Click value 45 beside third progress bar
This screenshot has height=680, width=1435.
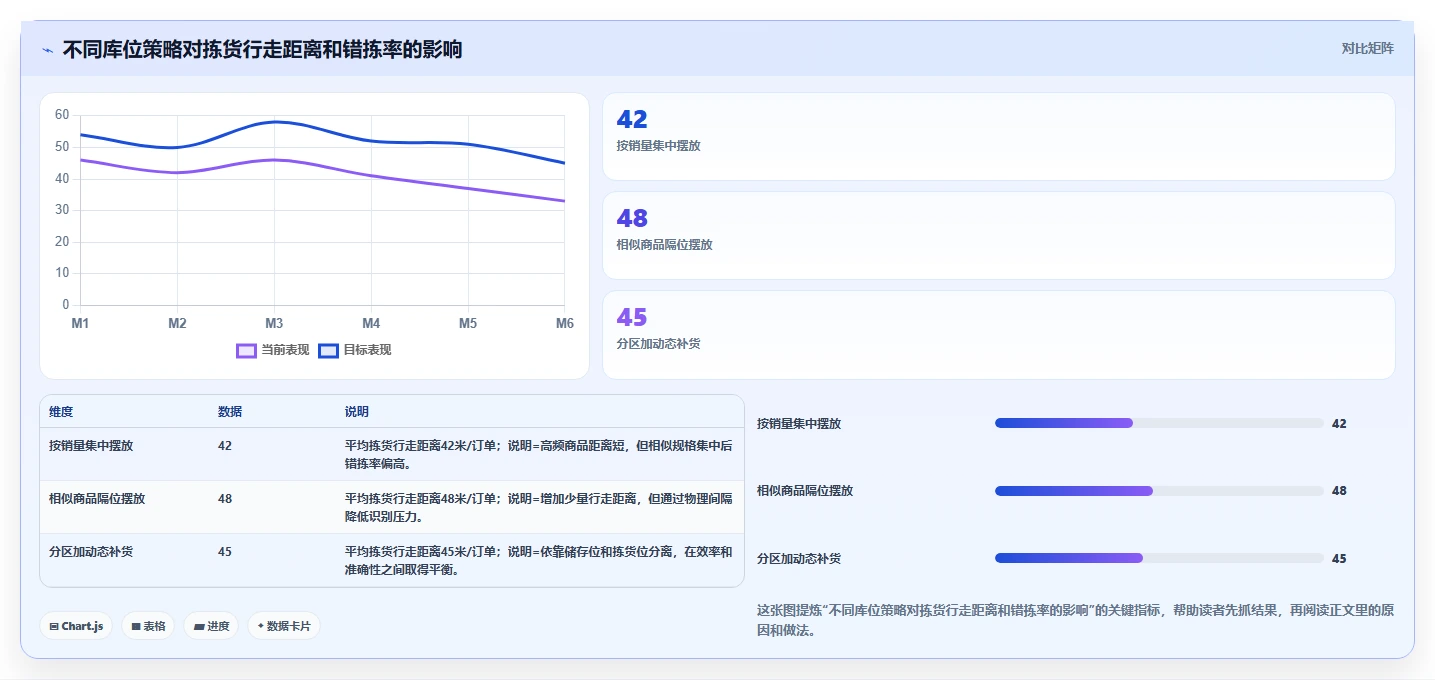[1339, 558]
